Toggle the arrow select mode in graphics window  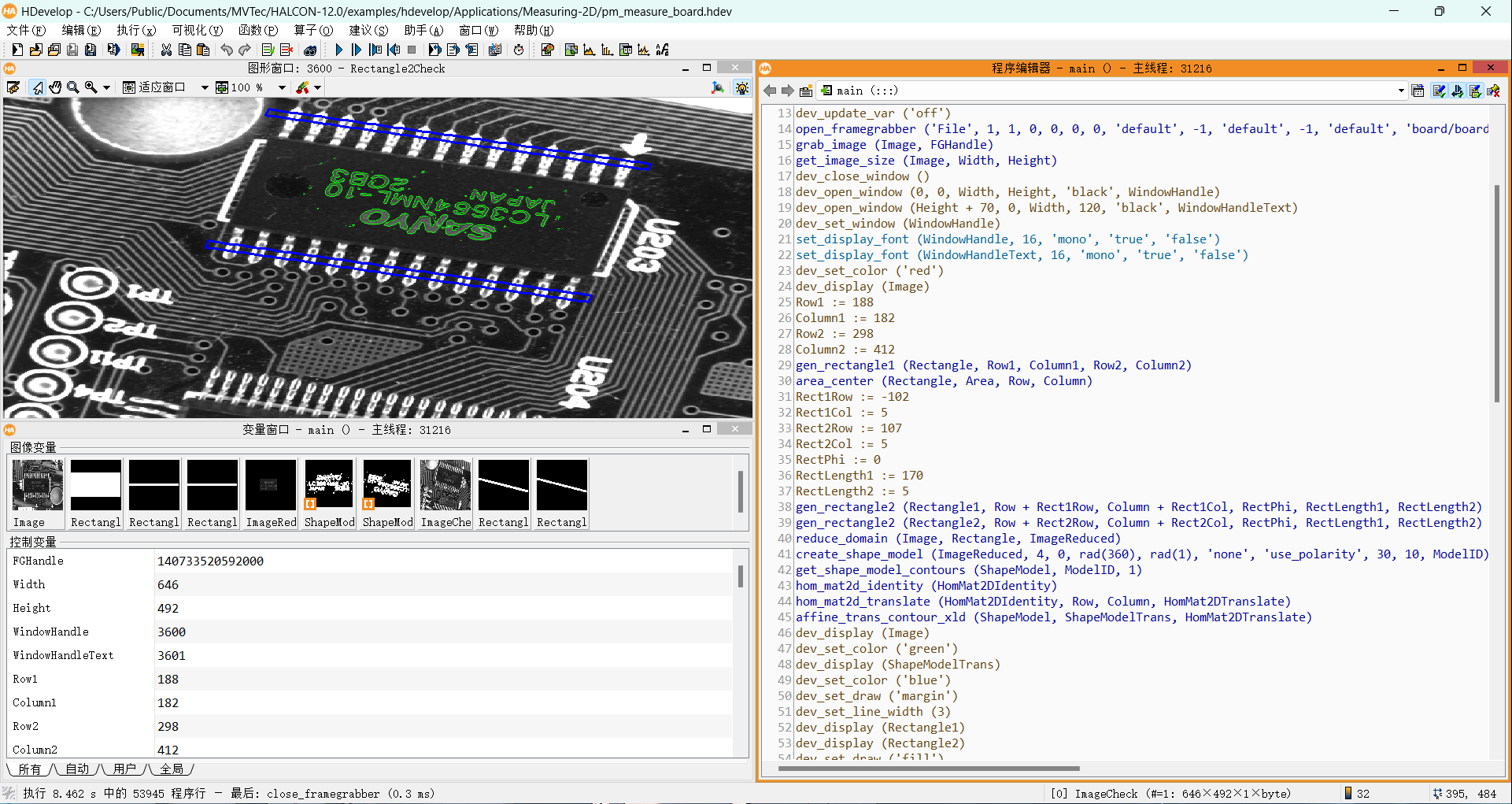click(x=37, y=87)
